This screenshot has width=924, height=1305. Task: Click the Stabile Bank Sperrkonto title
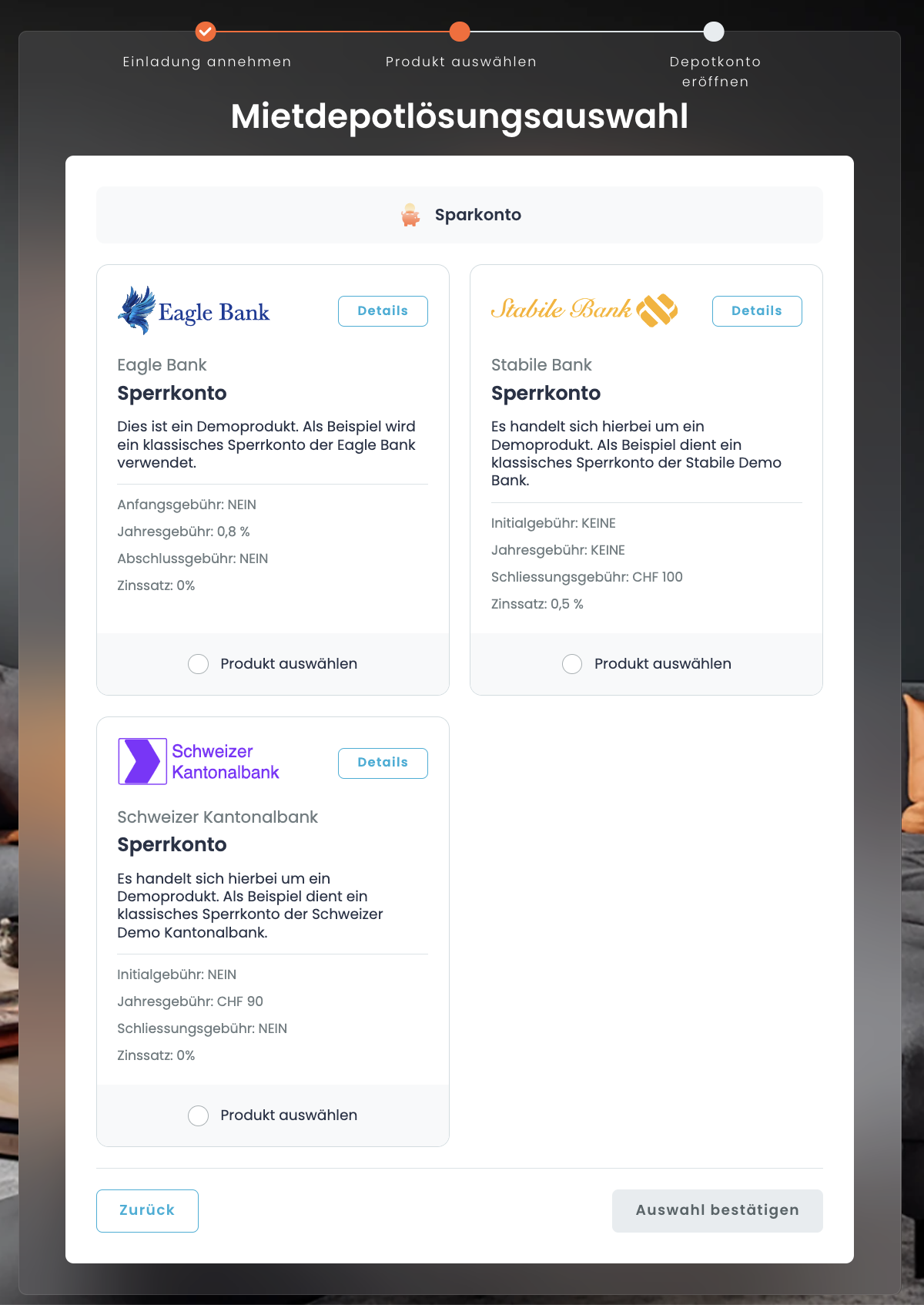click(x=546, y=393)
